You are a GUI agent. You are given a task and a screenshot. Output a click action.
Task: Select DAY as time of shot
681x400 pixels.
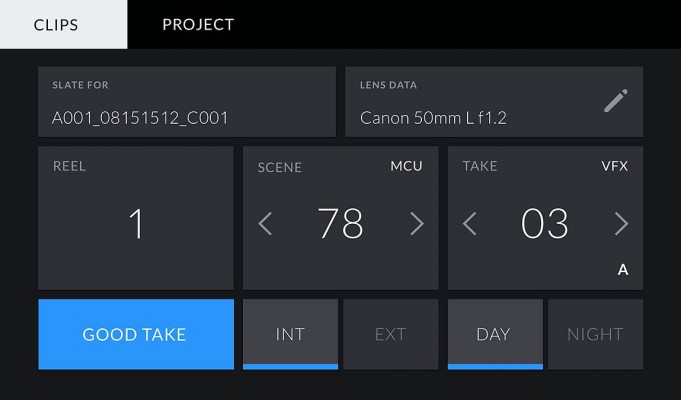(x=495, y=334)
